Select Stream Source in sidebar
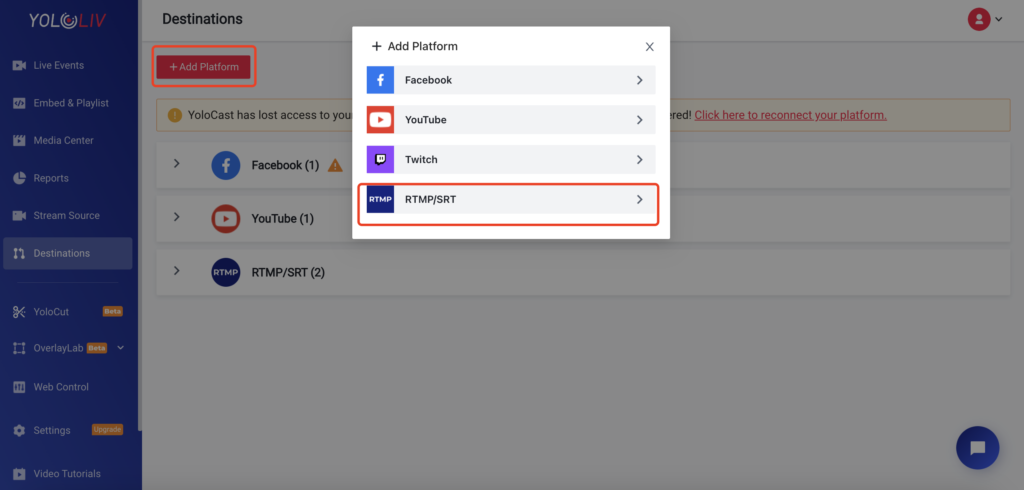1024x490 pixels. coord(68,216)
